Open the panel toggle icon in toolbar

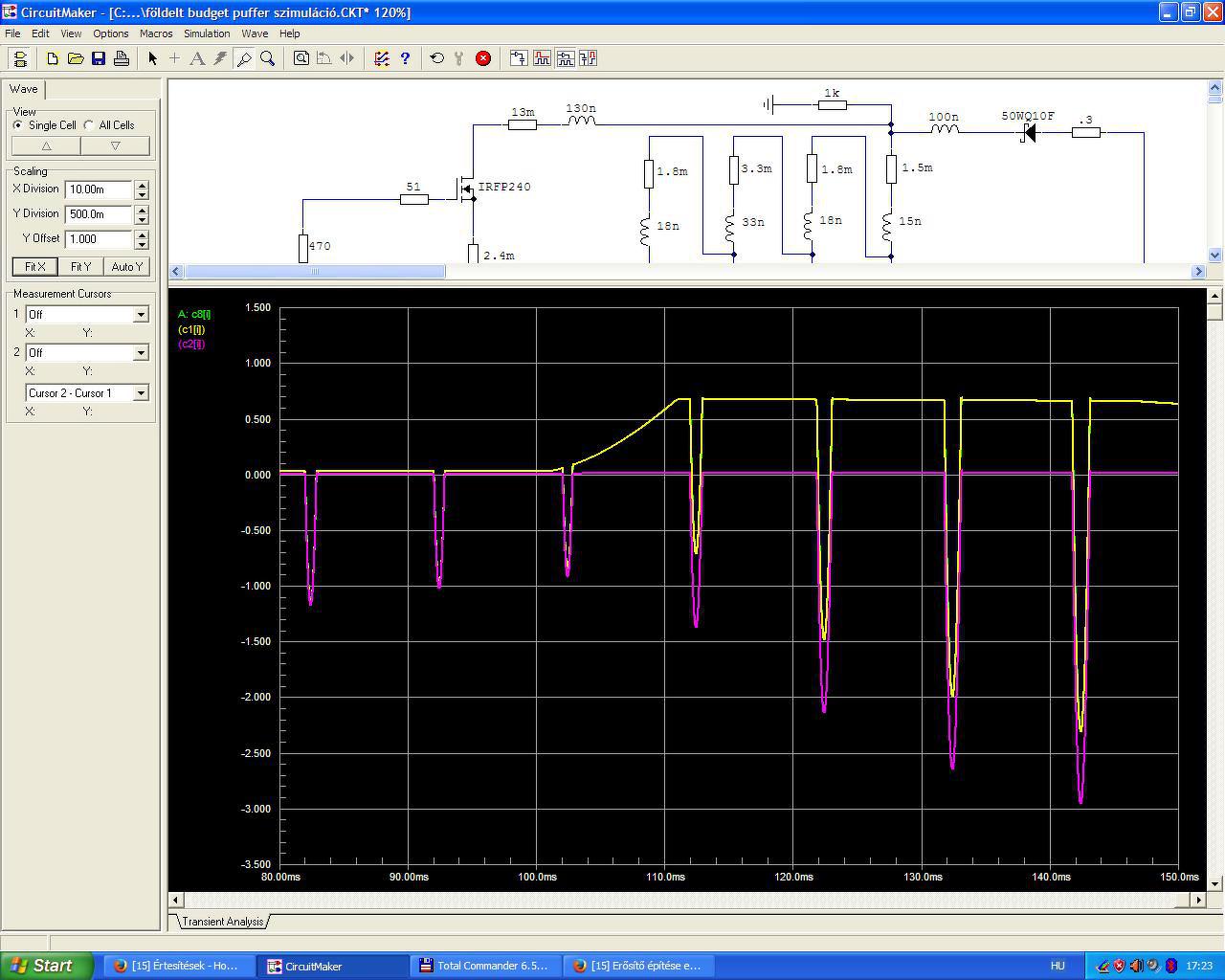(20, 58)
